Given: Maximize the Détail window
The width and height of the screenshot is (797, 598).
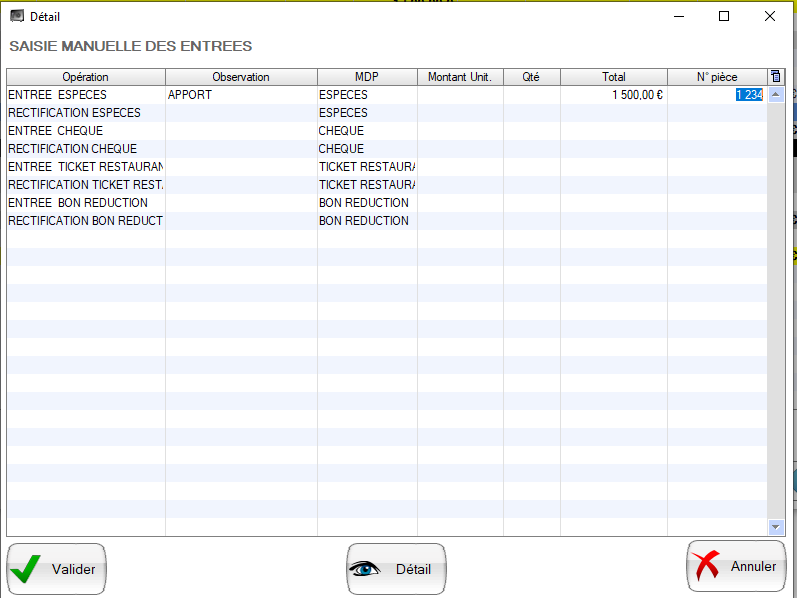Looking at the screenshot, I should (724, 16).
